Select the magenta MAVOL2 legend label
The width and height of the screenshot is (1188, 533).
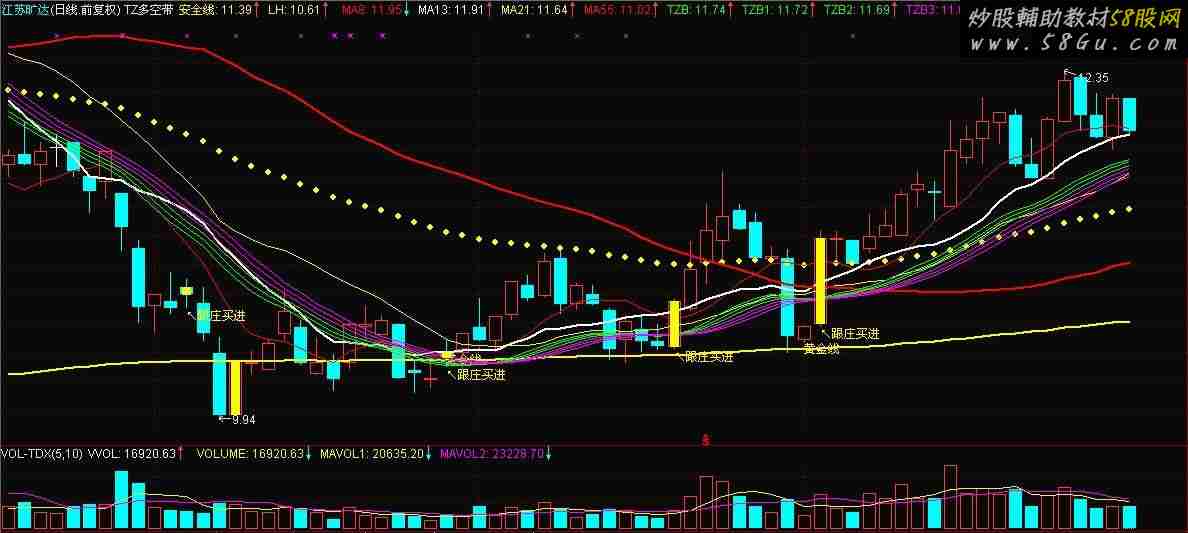point(492,454)
